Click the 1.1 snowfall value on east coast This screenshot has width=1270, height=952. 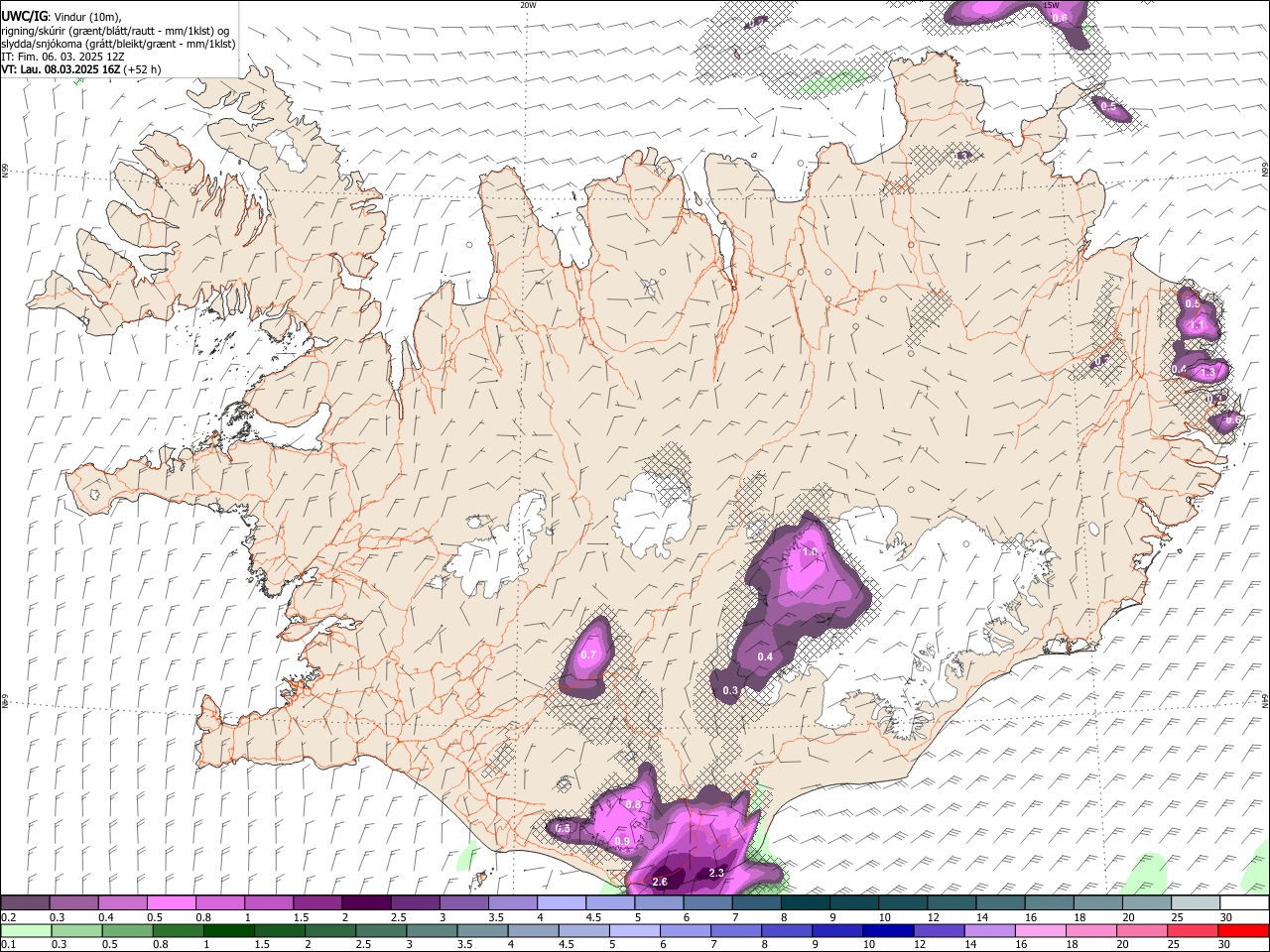tap(1197, 325)
